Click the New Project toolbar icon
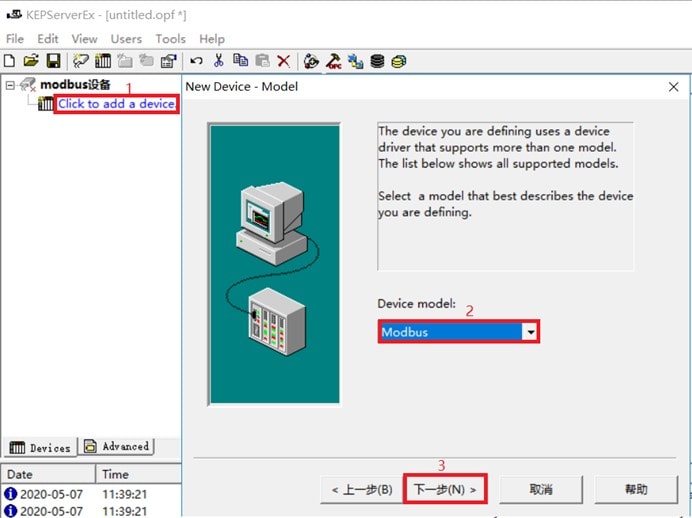692x518 pixels. tap(9, 60)
